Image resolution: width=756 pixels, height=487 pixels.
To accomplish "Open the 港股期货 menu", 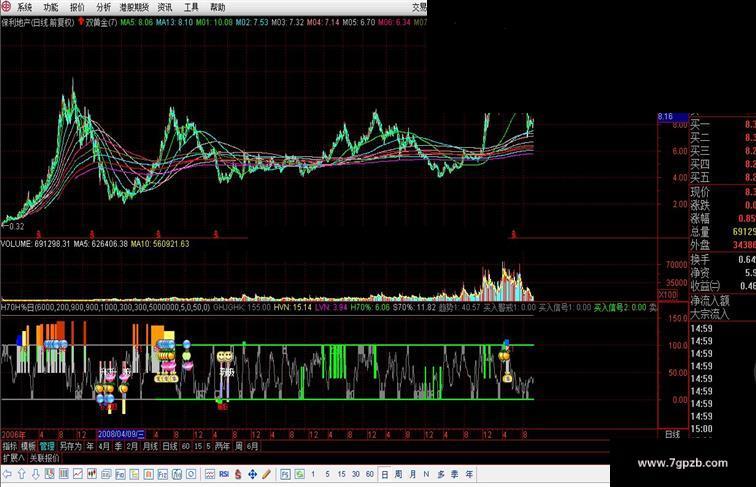I will (x=134, y=7).
